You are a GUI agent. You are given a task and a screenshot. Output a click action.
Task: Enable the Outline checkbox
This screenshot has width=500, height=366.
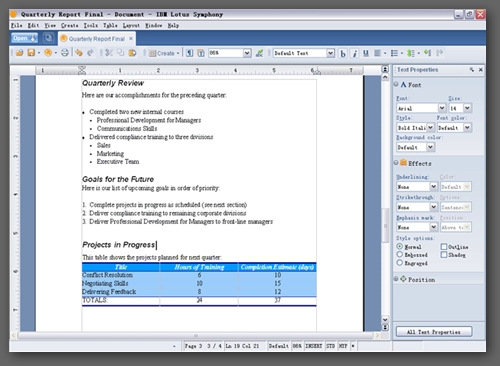[444, 247]
